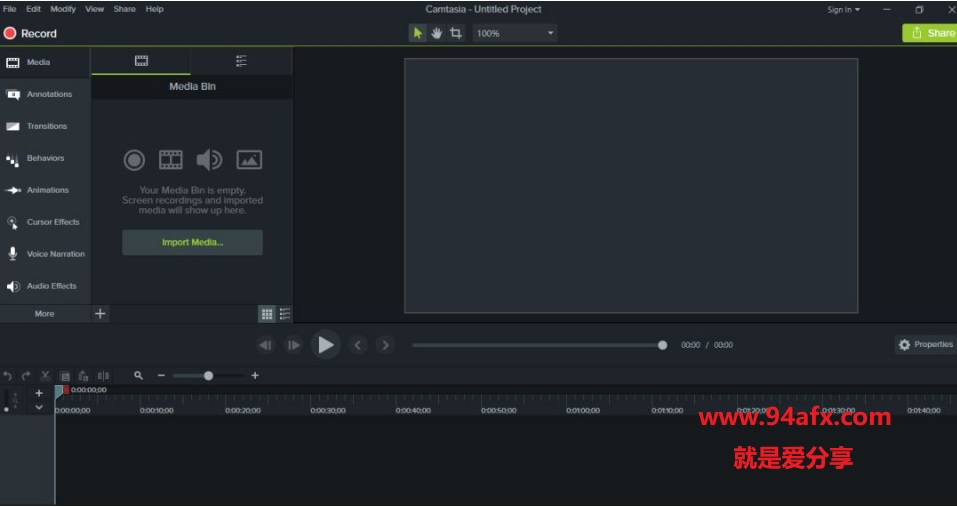Click the speaker audio icon in bin
Screen dimensions: 957x507
[209, 160]
